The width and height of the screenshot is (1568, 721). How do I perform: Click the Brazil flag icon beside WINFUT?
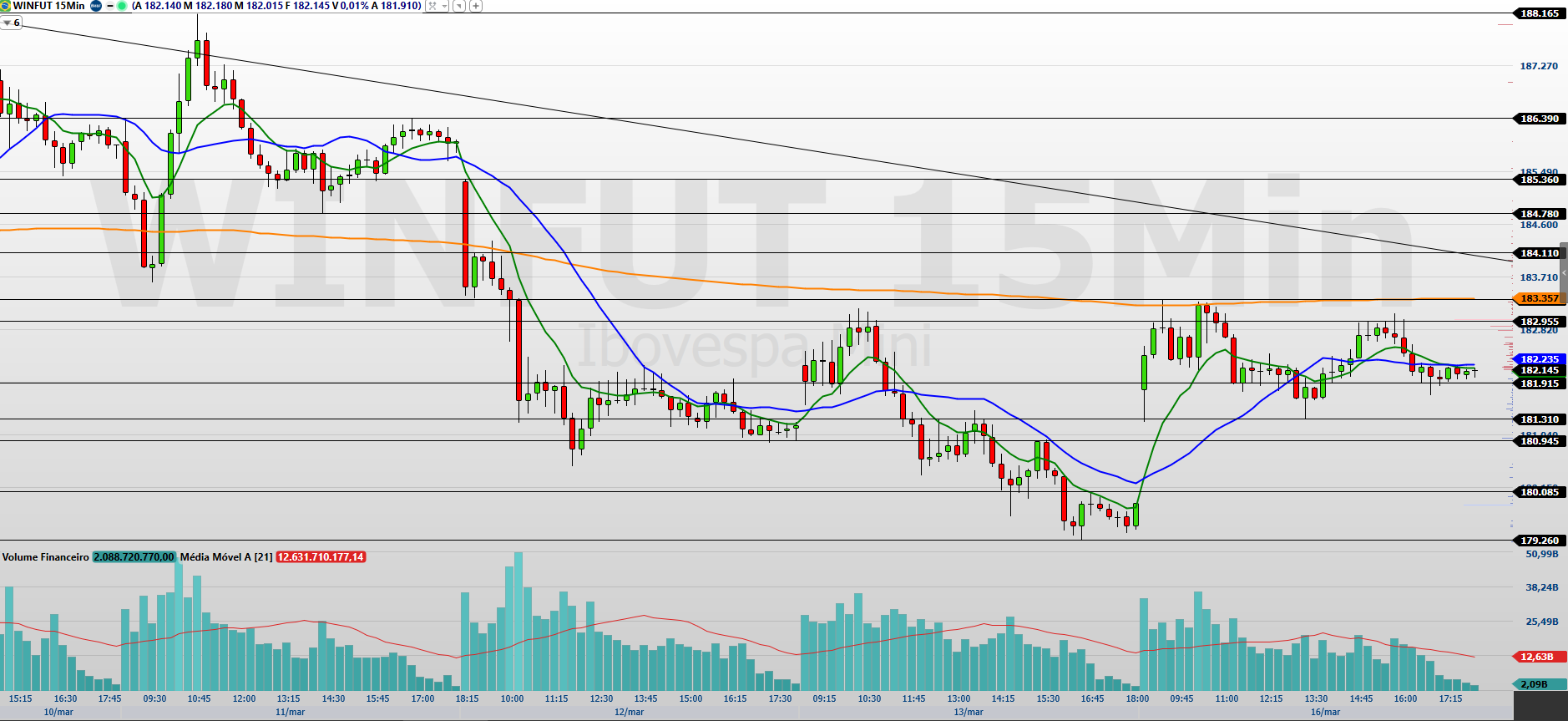(x=6, y=6)
